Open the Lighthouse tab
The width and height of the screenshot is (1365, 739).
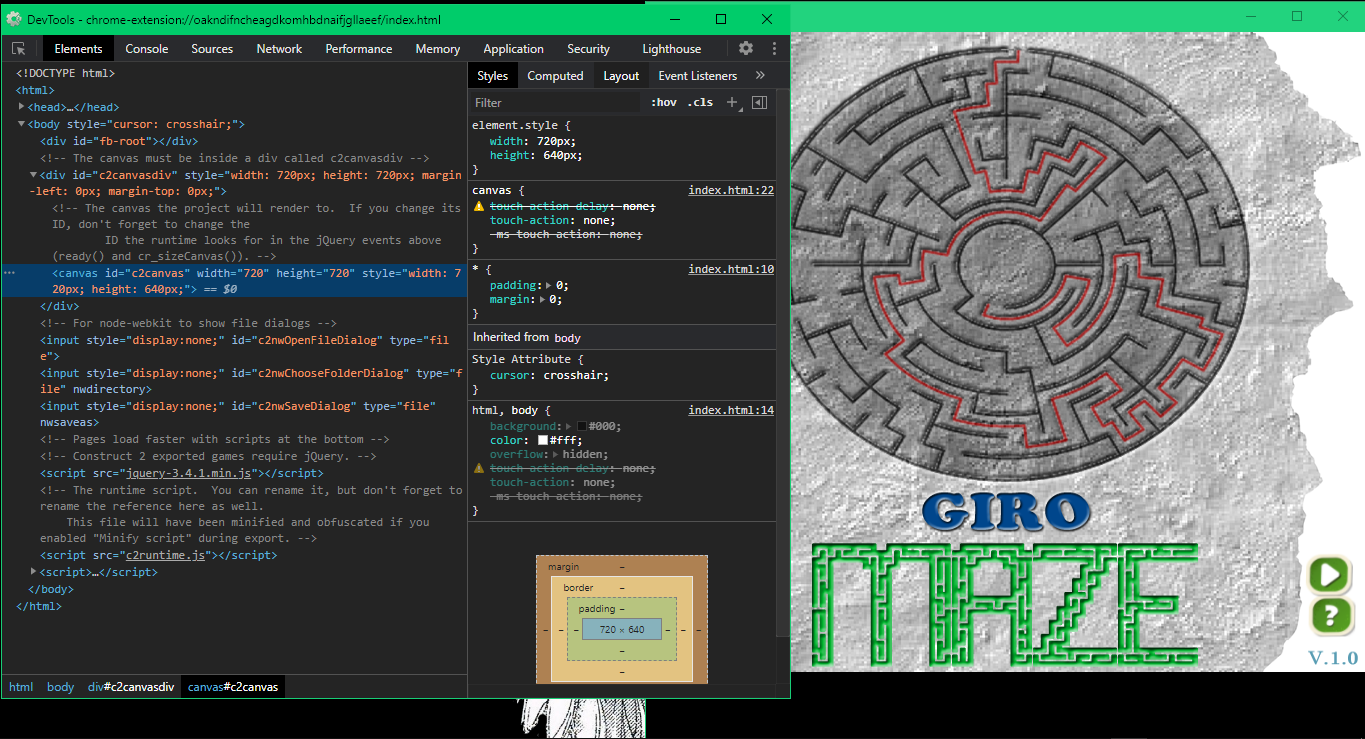(672, 48)
